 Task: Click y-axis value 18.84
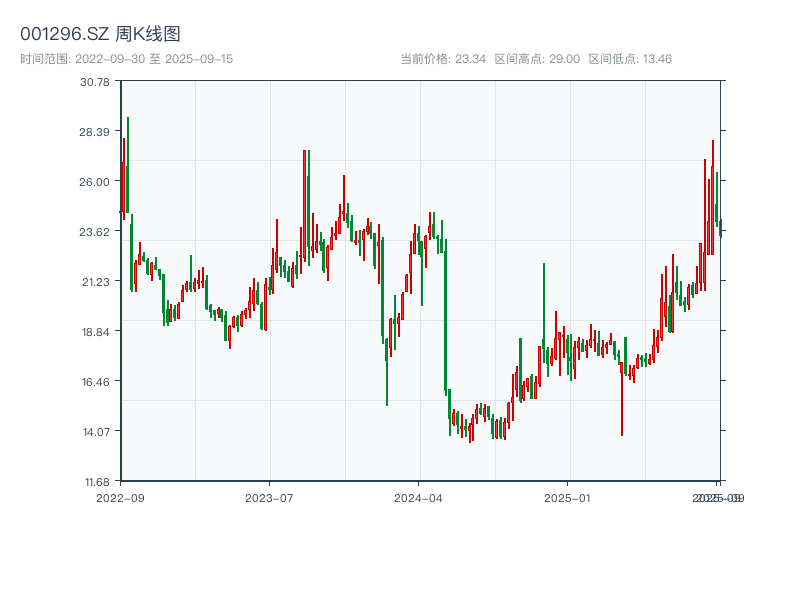(95, 332)
